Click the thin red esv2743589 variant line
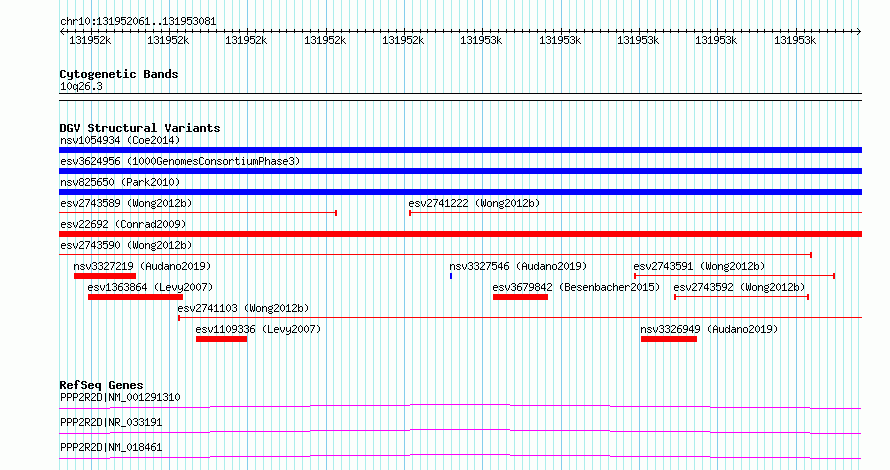The width and height of the screenshot is (890, 470). pyautogui.click(x=198, y=213)
